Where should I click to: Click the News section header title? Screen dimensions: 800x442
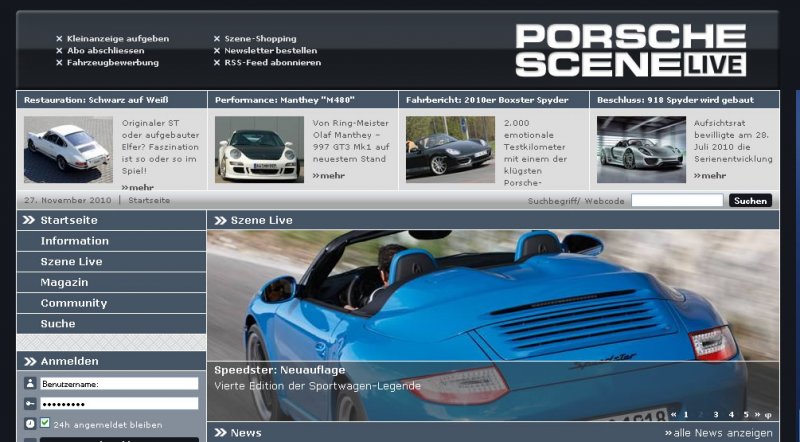click(x=246, y=433)
